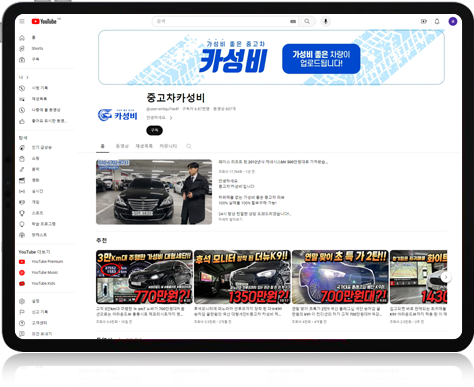This screenshot has height=387, width=474.
Task: Search within channel using magnifier icon
Action: (189, 146)
